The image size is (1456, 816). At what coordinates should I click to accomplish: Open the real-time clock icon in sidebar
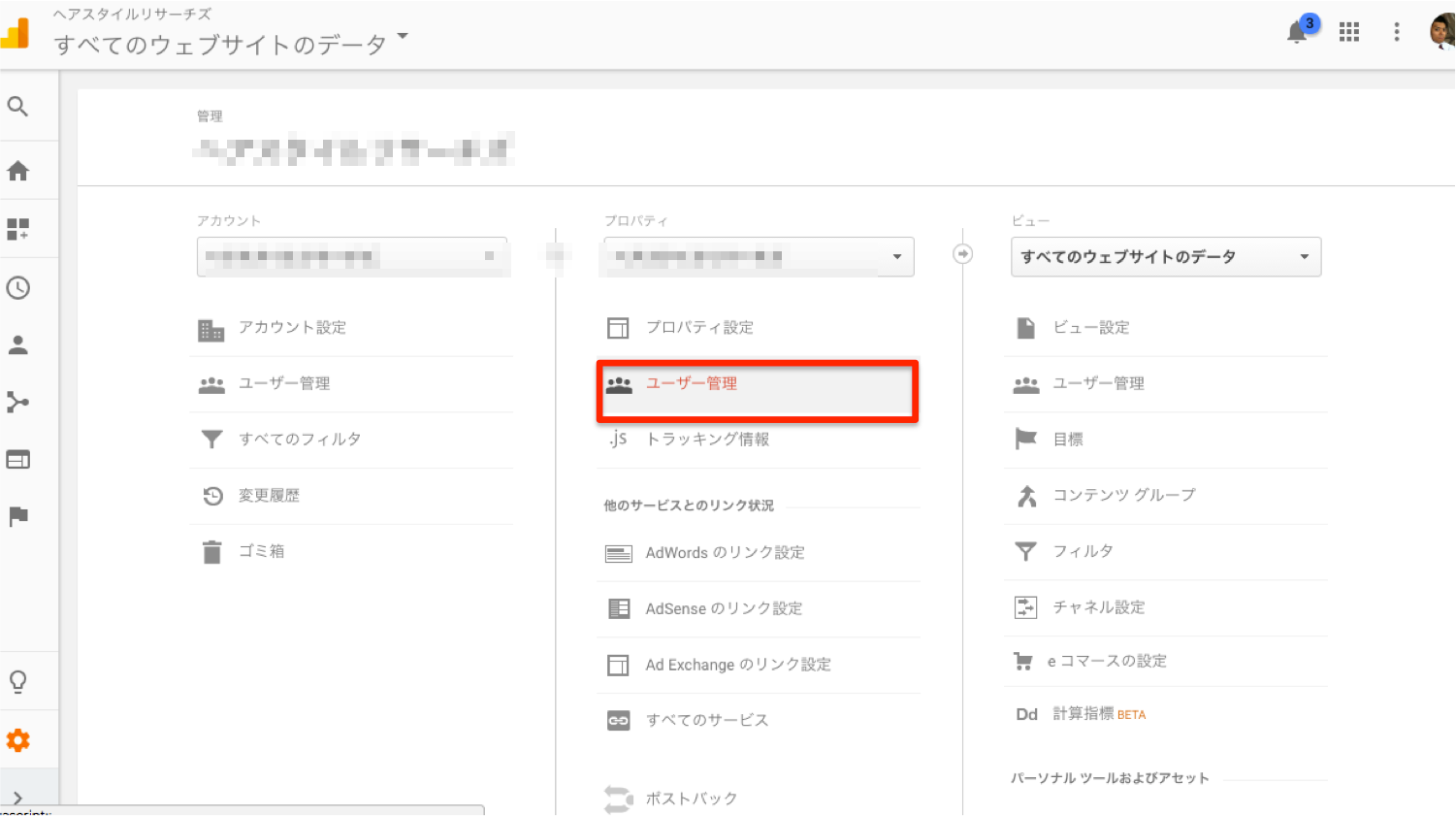(x=17, y=288)
